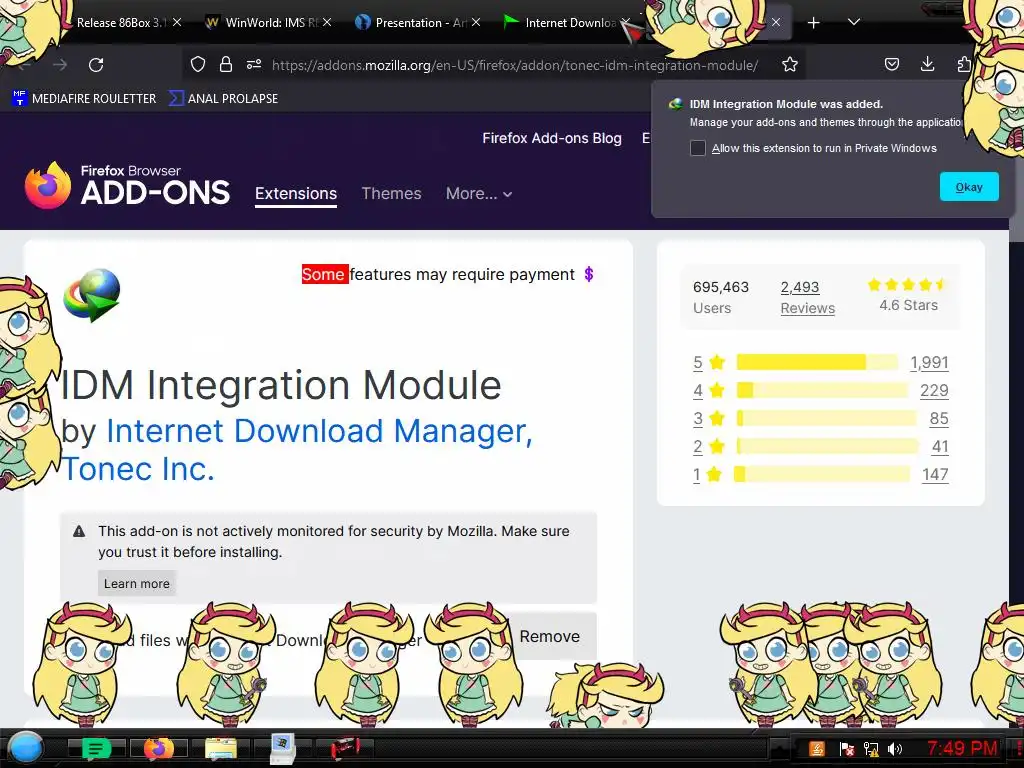Save page to Pocket
Viewport: 1024px width, 768px height.
pos(891,64)
